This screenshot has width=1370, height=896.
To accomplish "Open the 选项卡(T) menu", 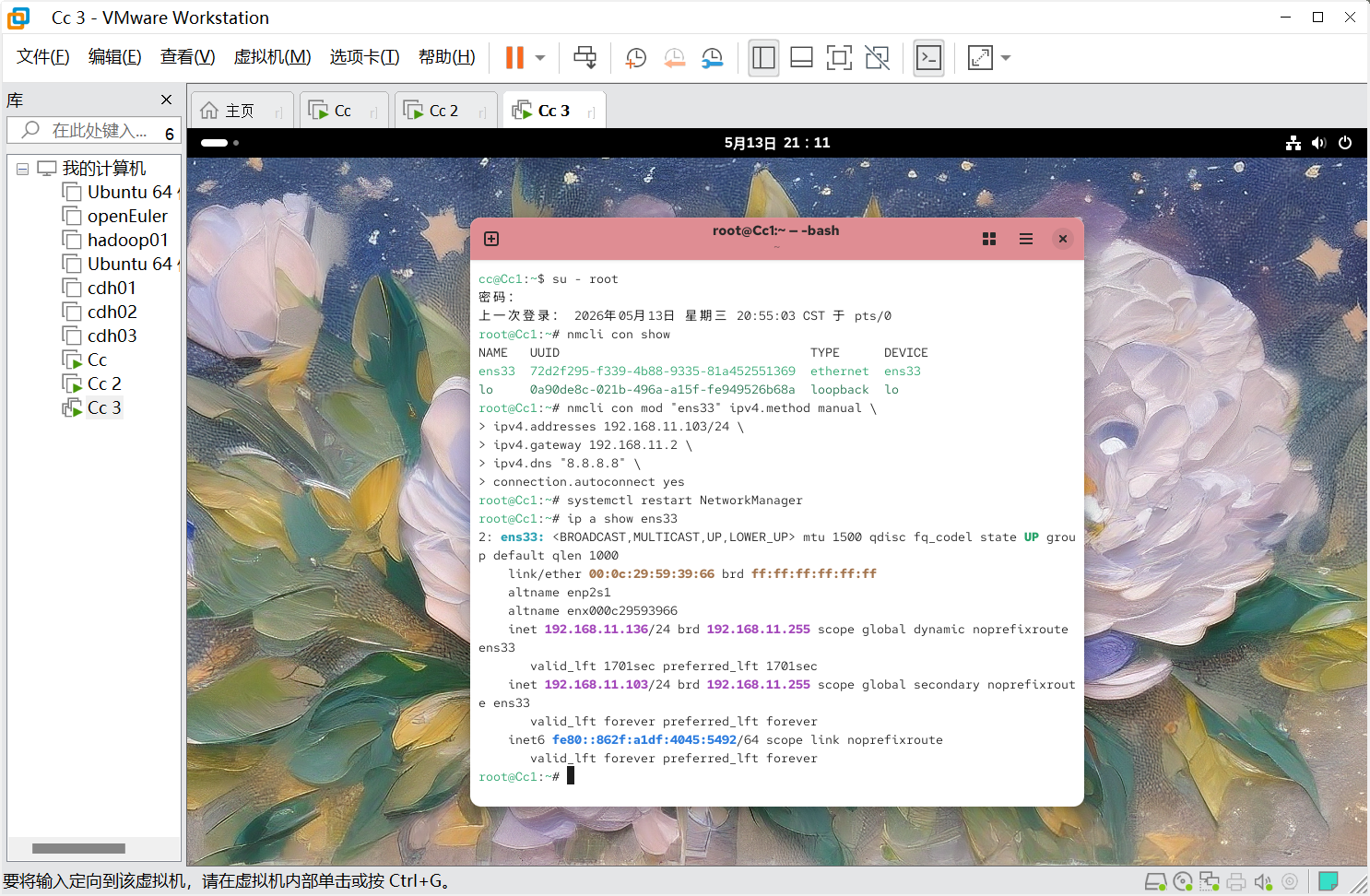I will [x=364, y=57].
